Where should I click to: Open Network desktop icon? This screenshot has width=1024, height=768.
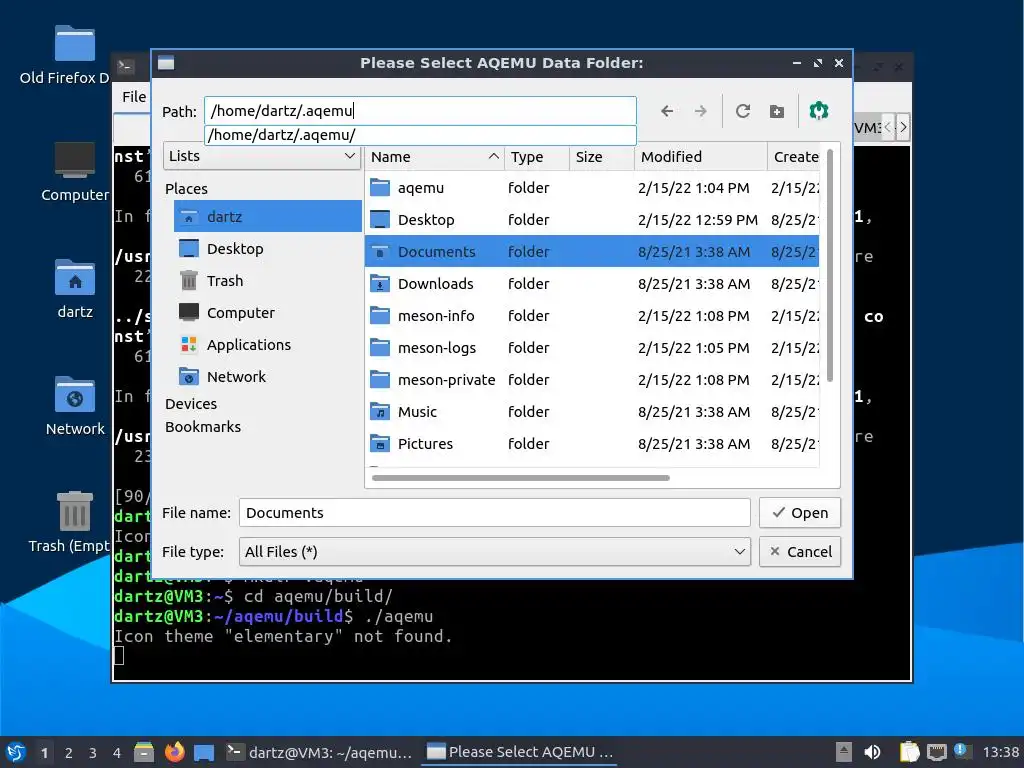point(74,406)
